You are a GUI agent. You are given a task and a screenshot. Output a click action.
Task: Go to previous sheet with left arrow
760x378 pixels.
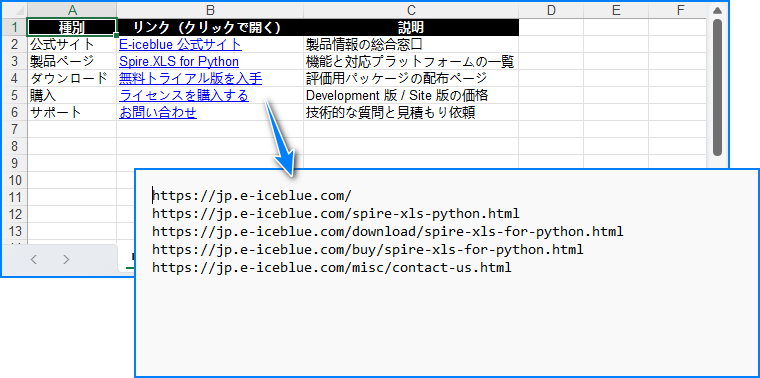point(33,259)
